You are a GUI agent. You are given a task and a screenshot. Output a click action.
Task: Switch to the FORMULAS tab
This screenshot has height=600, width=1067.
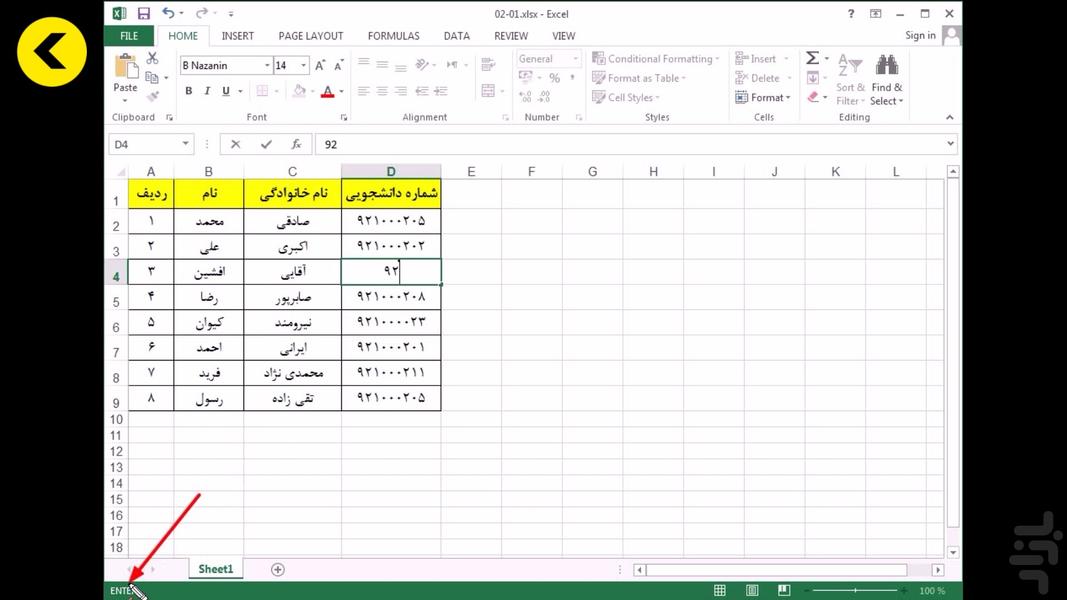click(x=393, y=36)
